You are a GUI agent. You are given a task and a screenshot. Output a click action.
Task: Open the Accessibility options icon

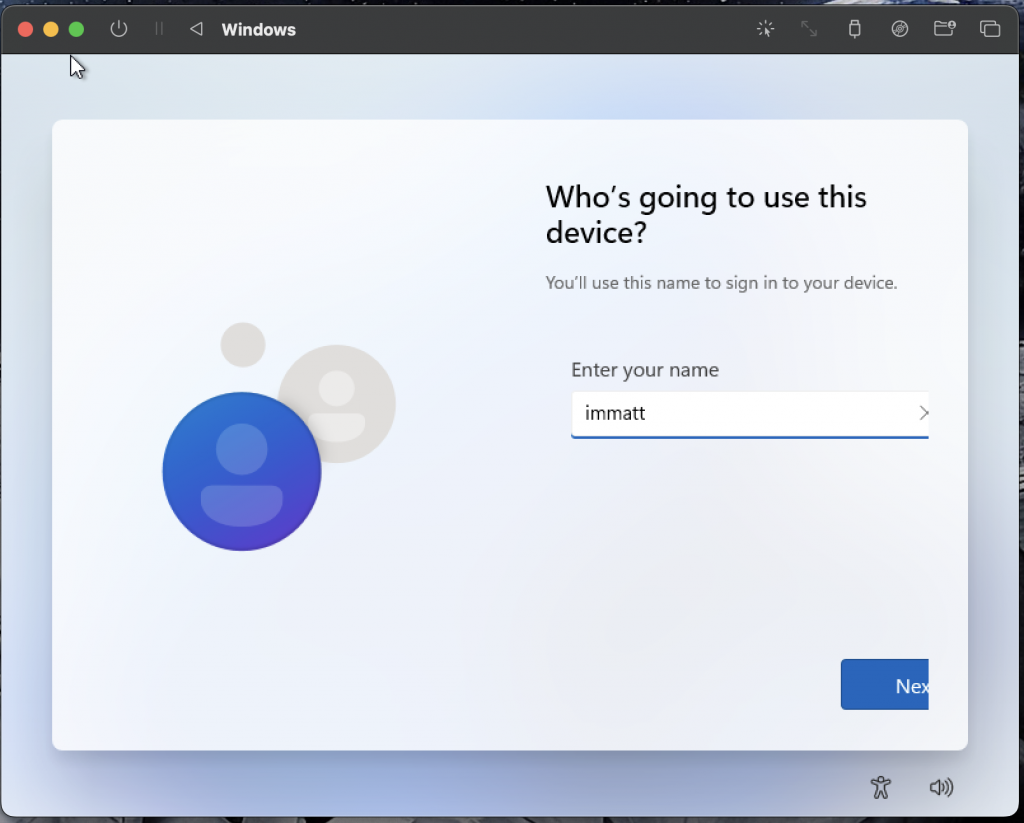coord(880,787)
